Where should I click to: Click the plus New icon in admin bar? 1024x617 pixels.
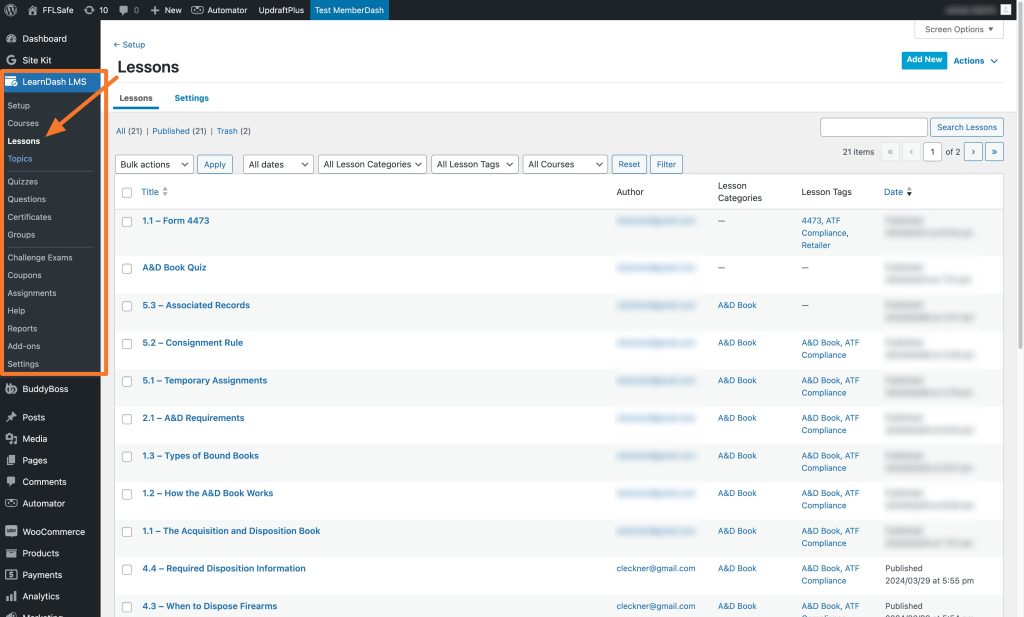click(x=155, y=10)
